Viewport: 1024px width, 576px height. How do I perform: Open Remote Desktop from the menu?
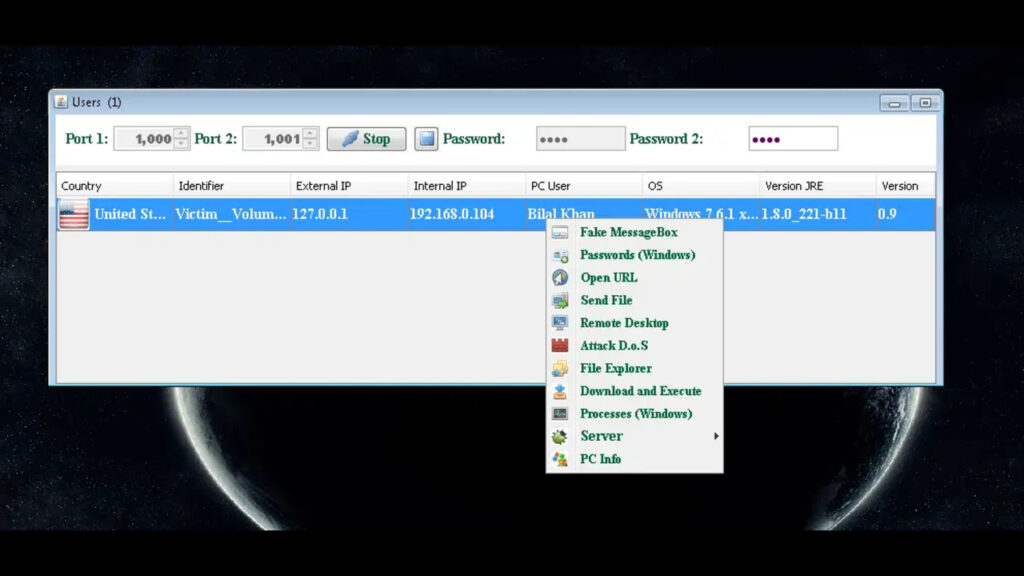coord(634,323)
